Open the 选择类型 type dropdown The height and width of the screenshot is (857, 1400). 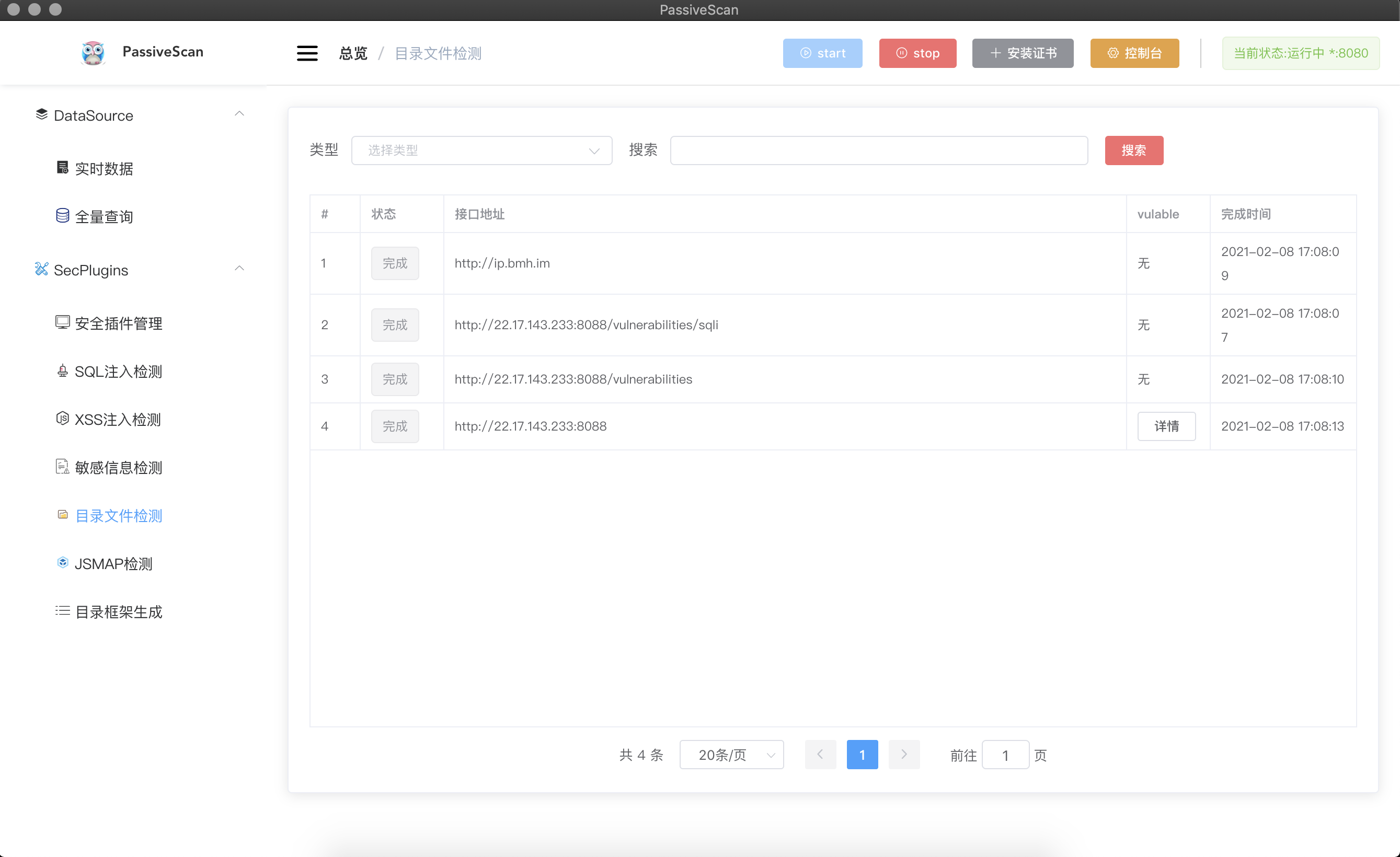click(x=481, y=150)
